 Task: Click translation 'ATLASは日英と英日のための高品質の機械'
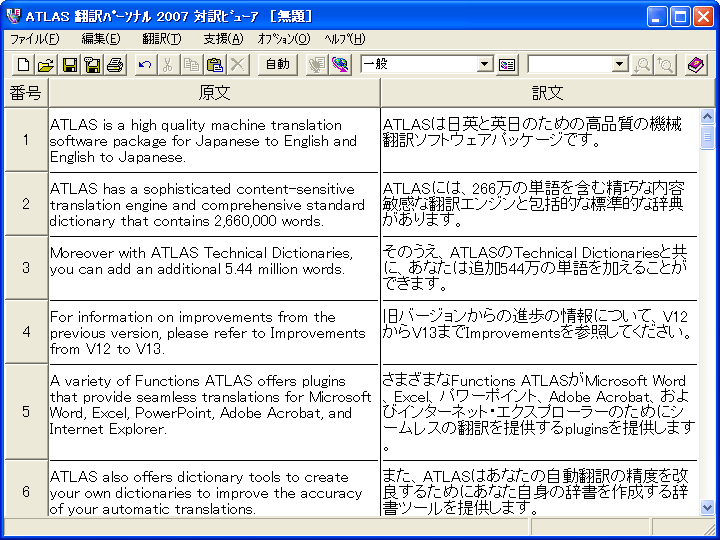532,125
